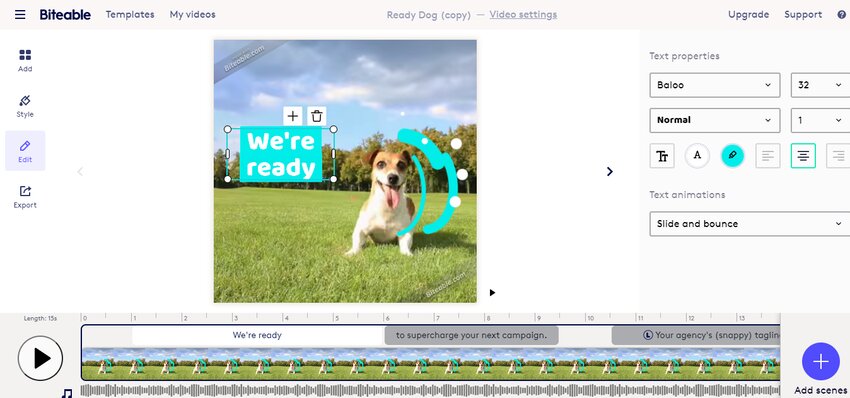The image size is (850, 398).
Task: Toggle center text alignment
Action: [803, 156]
